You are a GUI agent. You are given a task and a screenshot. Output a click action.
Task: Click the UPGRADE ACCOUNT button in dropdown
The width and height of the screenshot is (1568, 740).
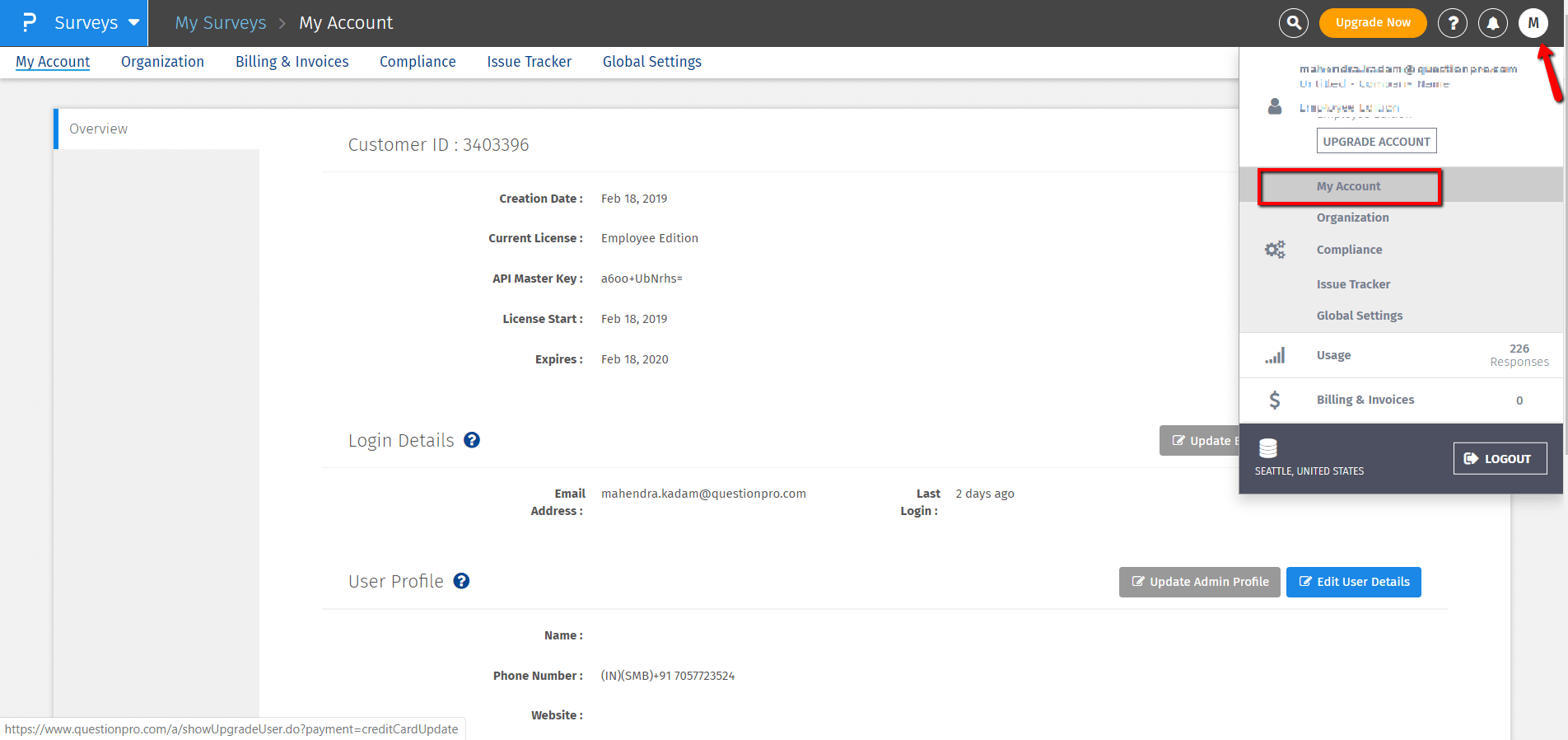[1377, 141]
